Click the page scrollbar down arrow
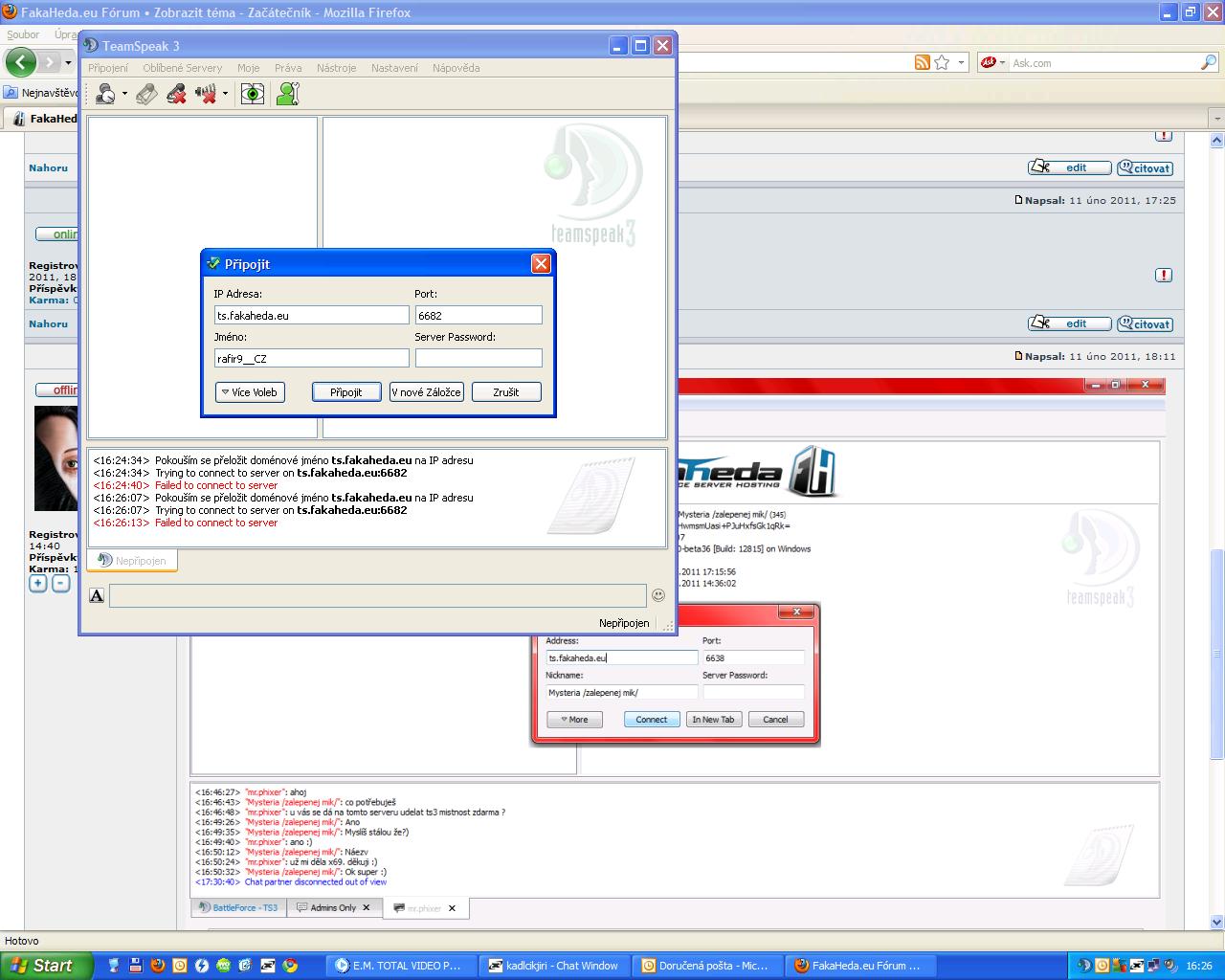The image size is (1225, 980). (x=1217, y=922)
